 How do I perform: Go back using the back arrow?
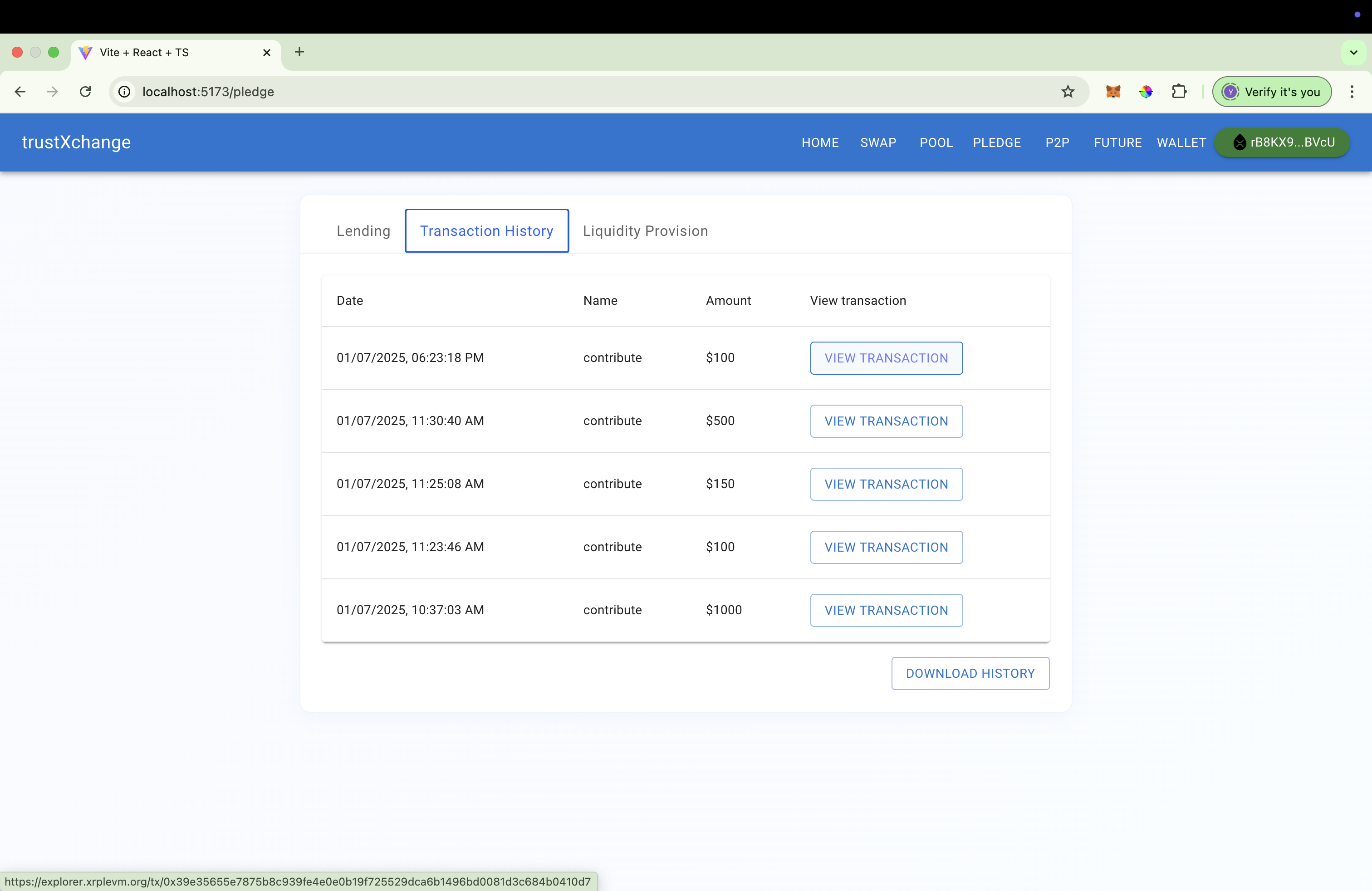point(20,92)
